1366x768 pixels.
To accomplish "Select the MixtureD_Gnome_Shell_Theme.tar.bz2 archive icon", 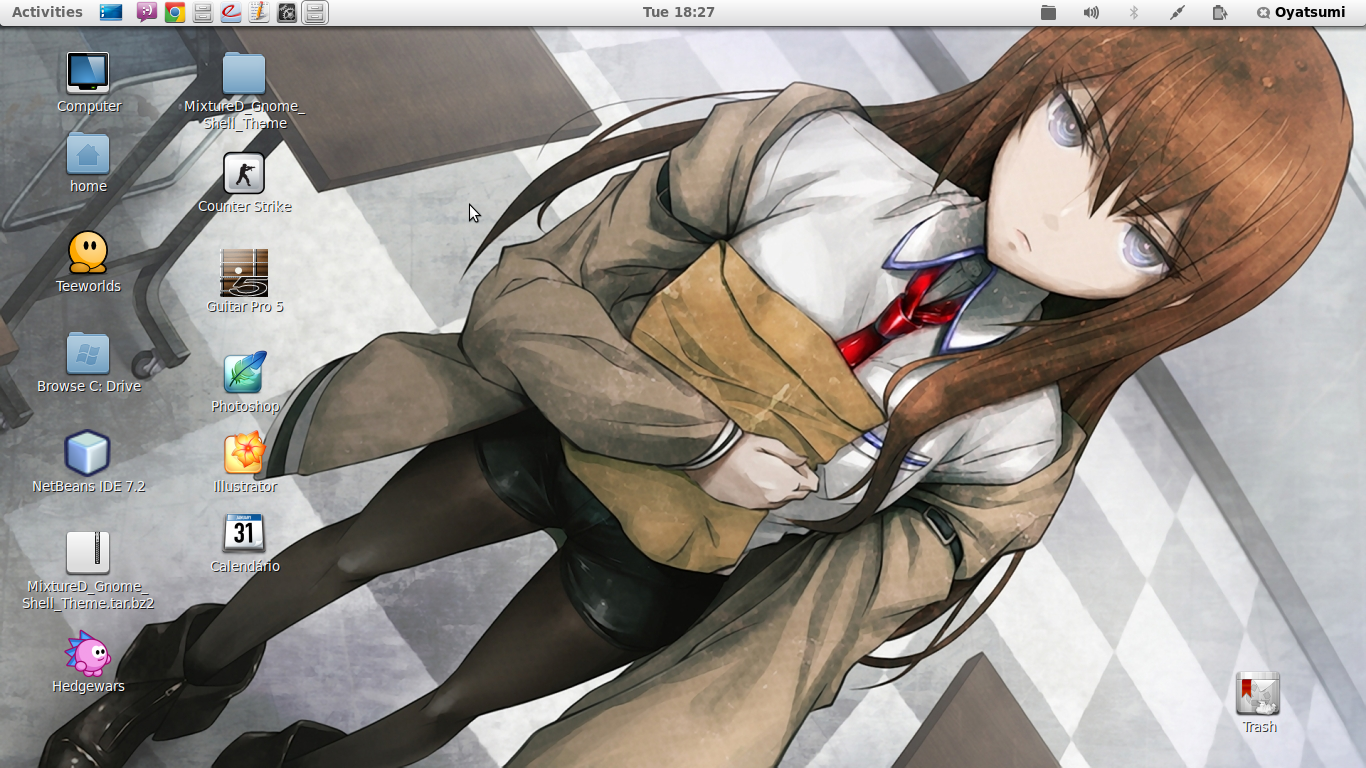I will pyautogui.click(x=88, y=552).
